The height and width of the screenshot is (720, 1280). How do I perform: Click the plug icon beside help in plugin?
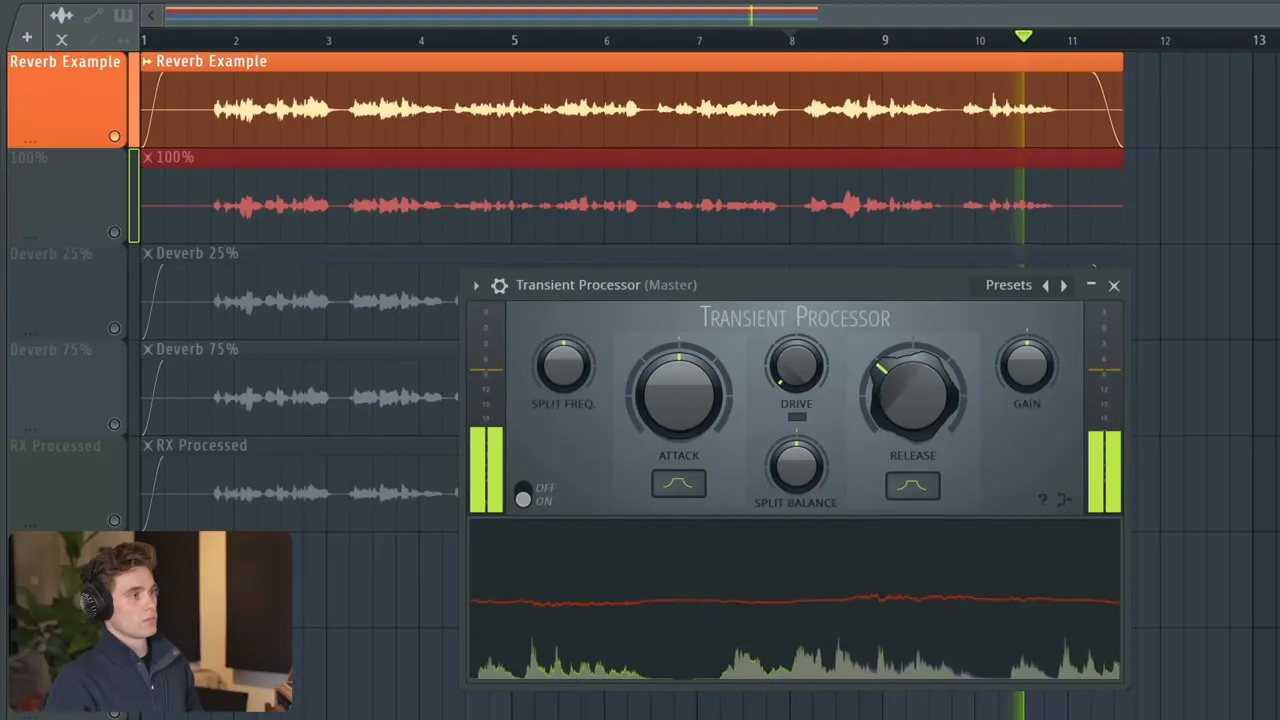point(1064,499)
